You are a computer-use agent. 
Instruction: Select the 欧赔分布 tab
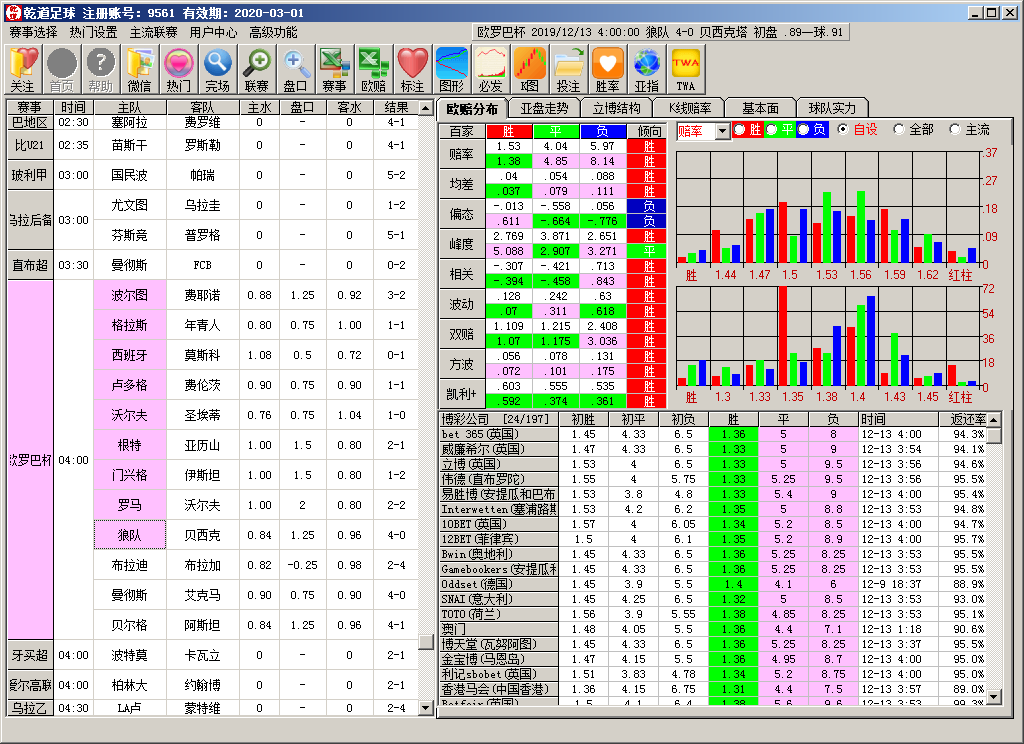tap(472, 108)
